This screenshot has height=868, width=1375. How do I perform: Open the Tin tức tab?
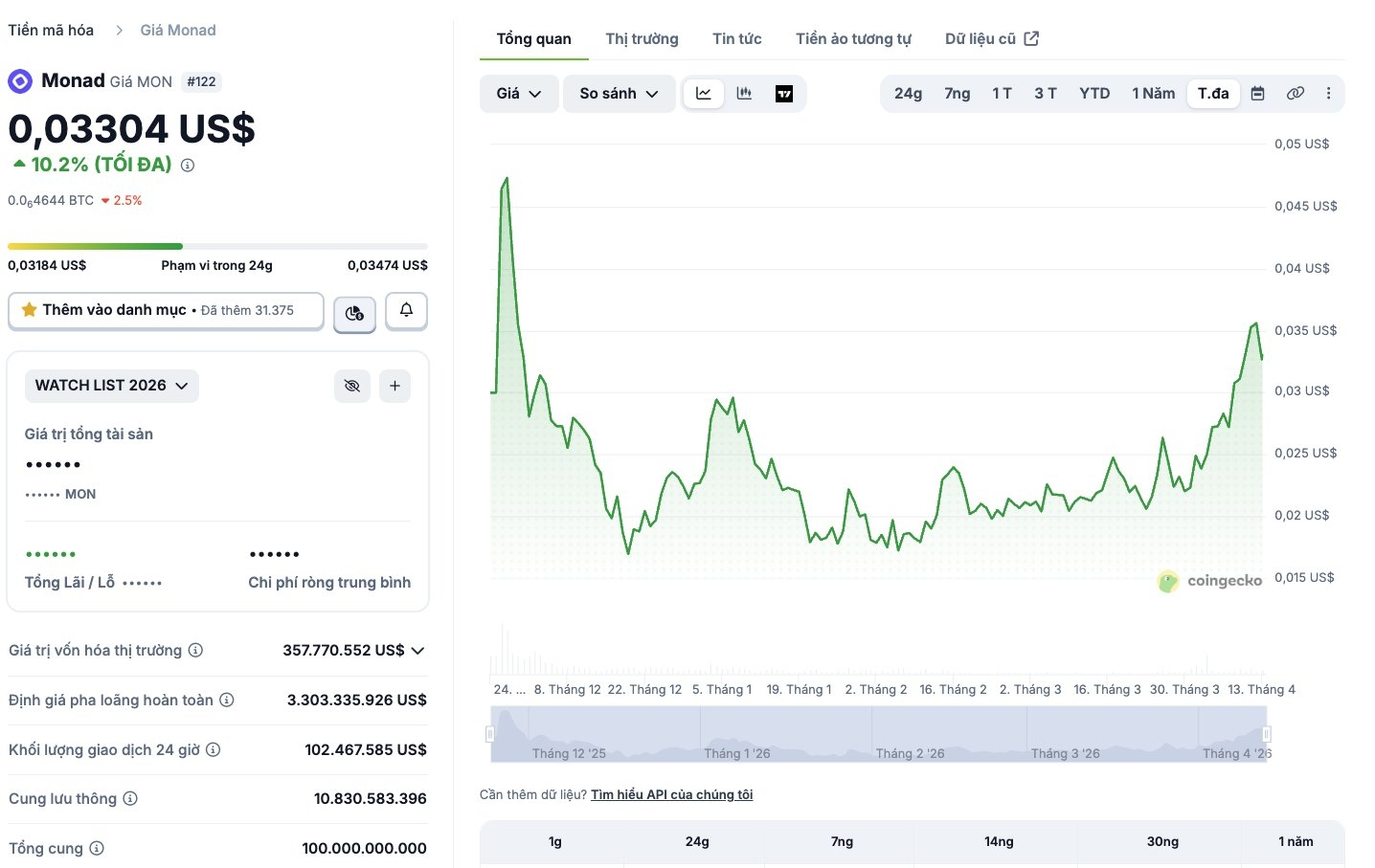coord(737,39)
